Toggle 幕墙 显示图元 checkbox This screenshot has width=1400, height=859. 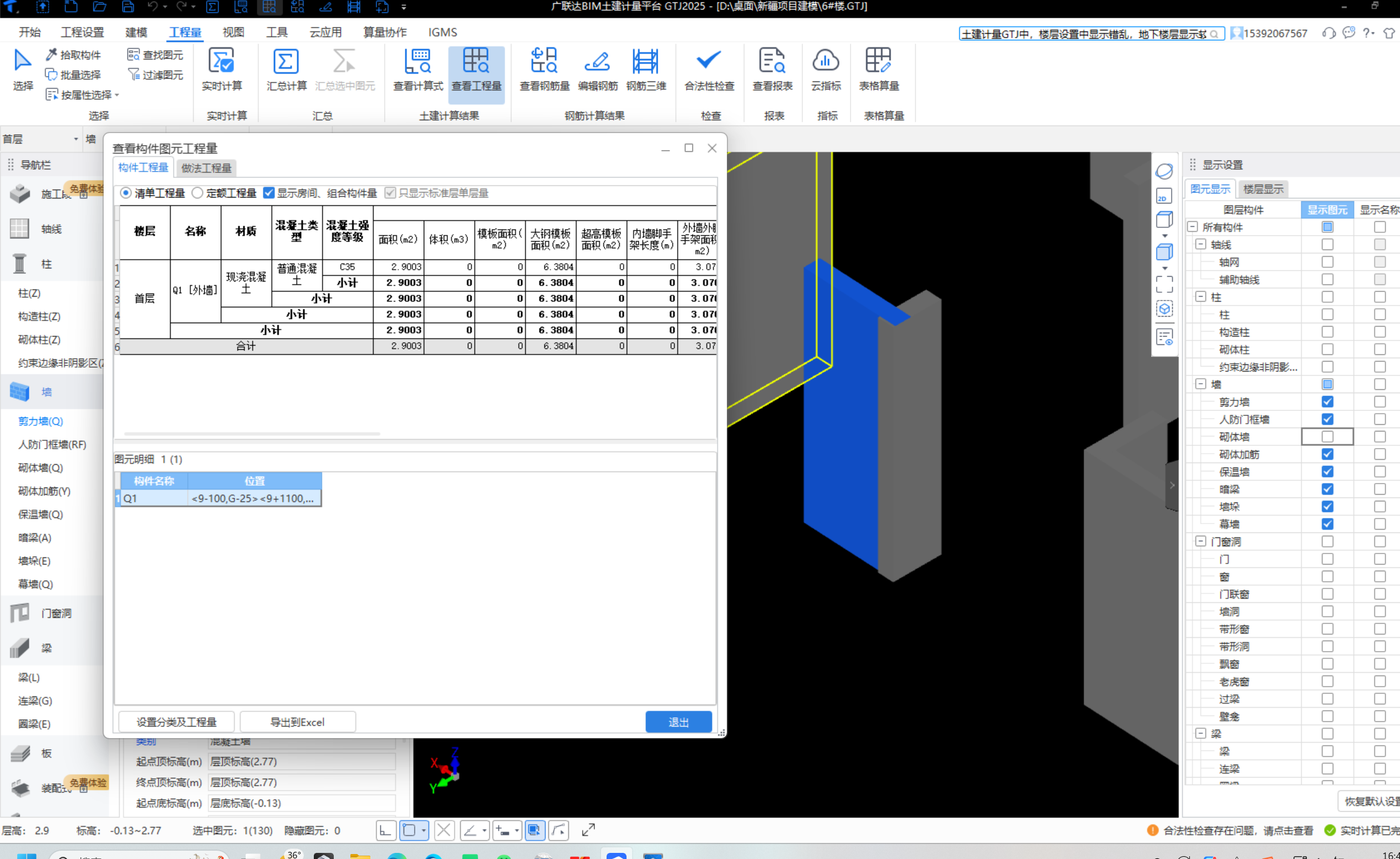point(1327,524)
